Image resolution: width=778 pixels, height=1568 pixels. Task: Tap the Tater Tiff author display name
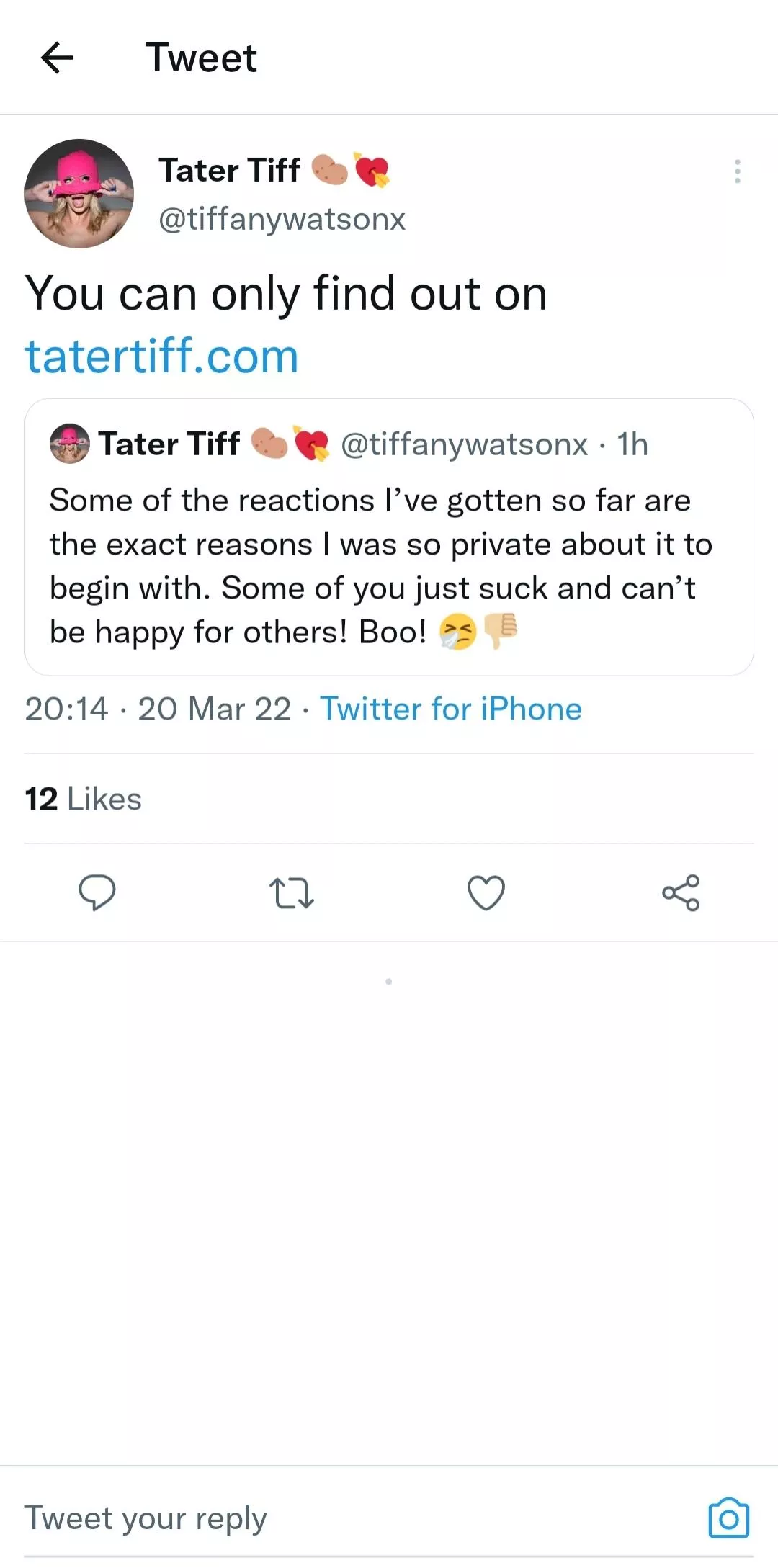point(229,171)
